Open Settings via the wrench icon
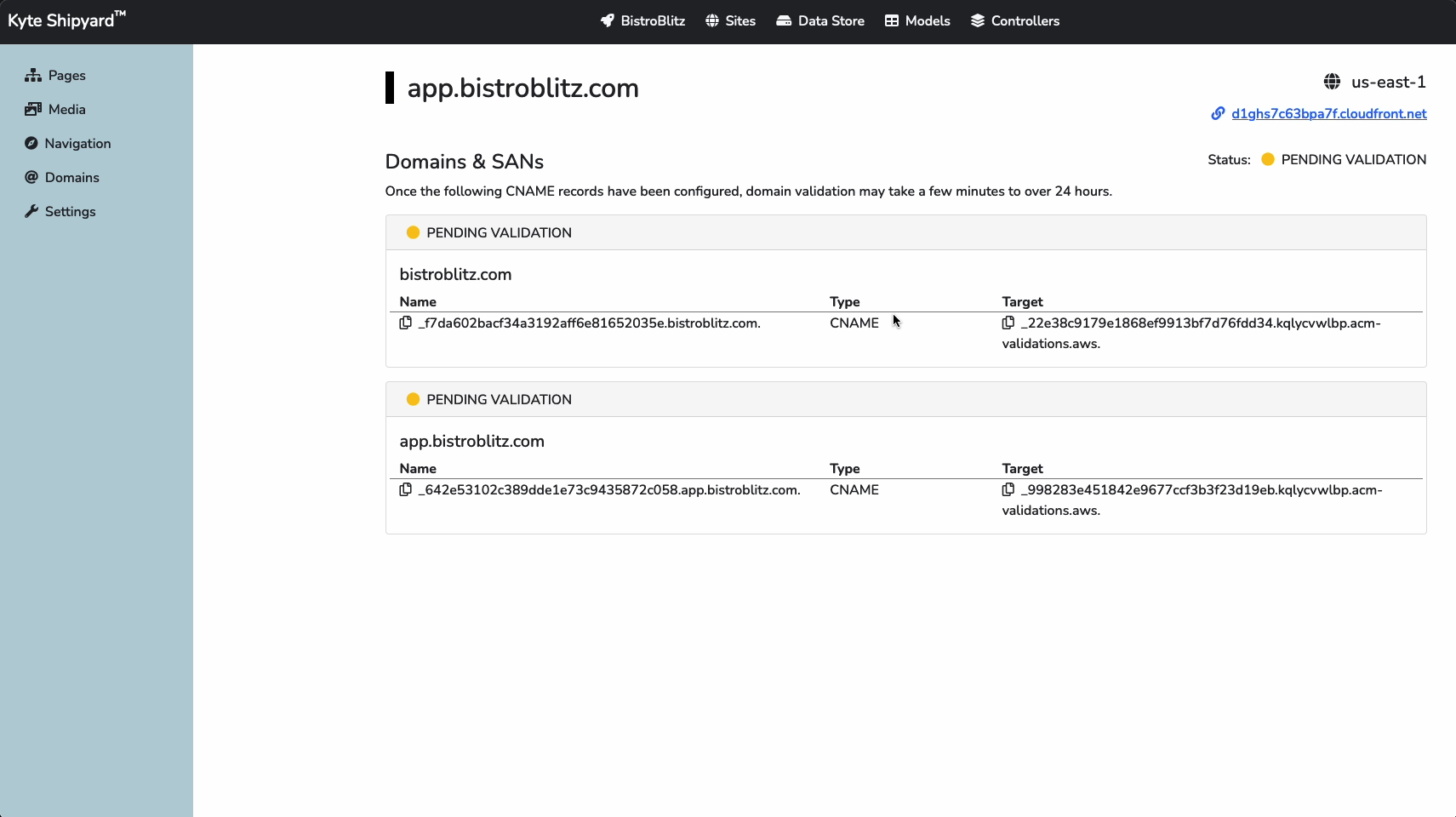This screenshot has height=817, width=1456. [32, 211]
